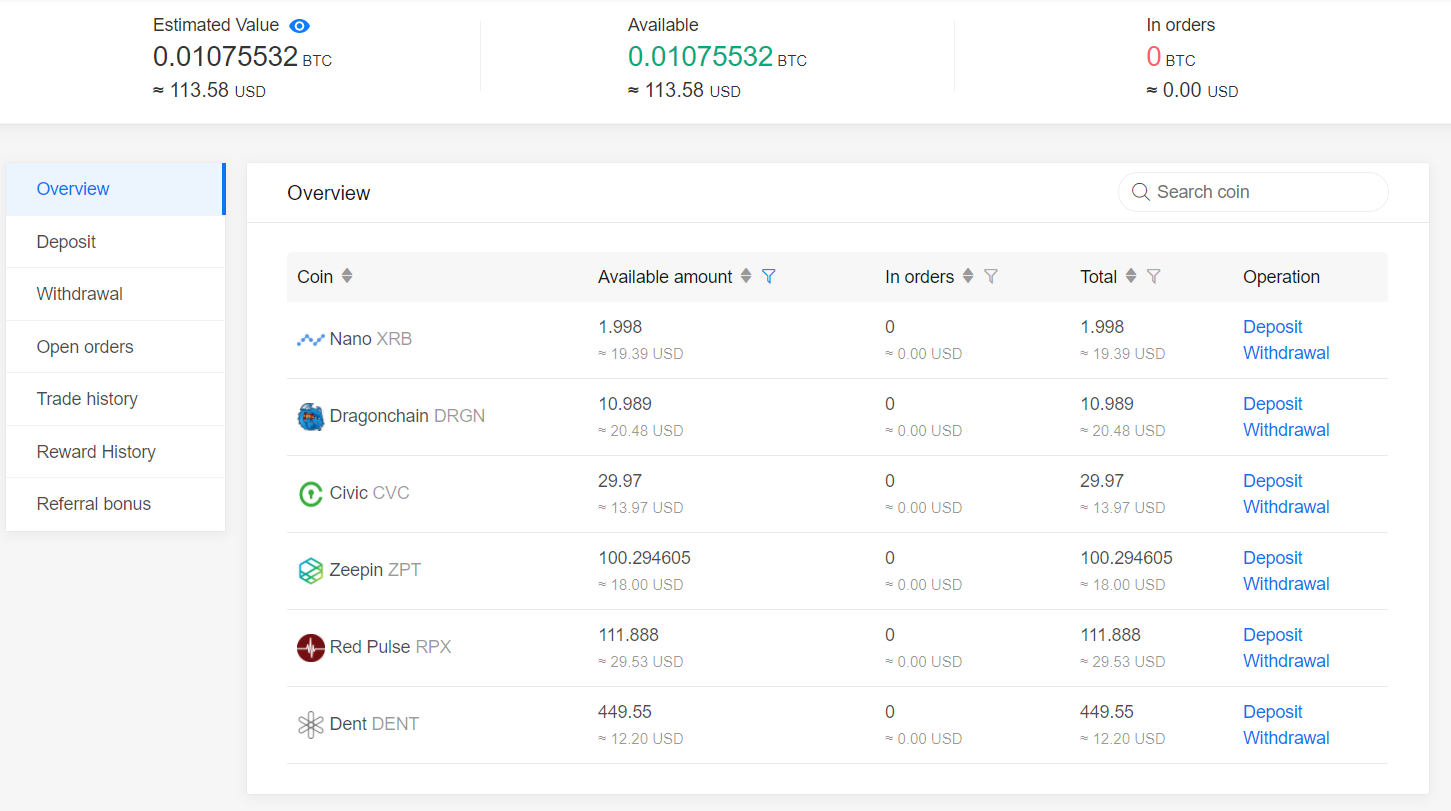1451x811 pixels.
Task: Open the In orders column filter icon
Action: (x=991, y=277)
